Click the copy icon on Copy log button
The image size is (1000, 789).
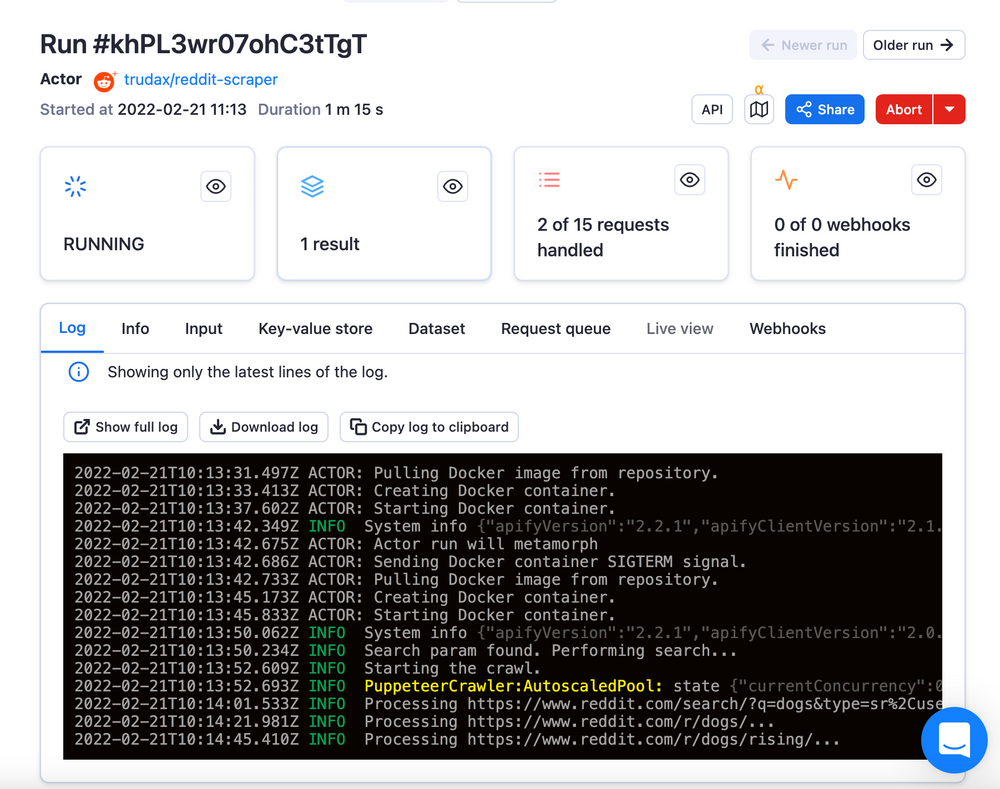[355, 427]
